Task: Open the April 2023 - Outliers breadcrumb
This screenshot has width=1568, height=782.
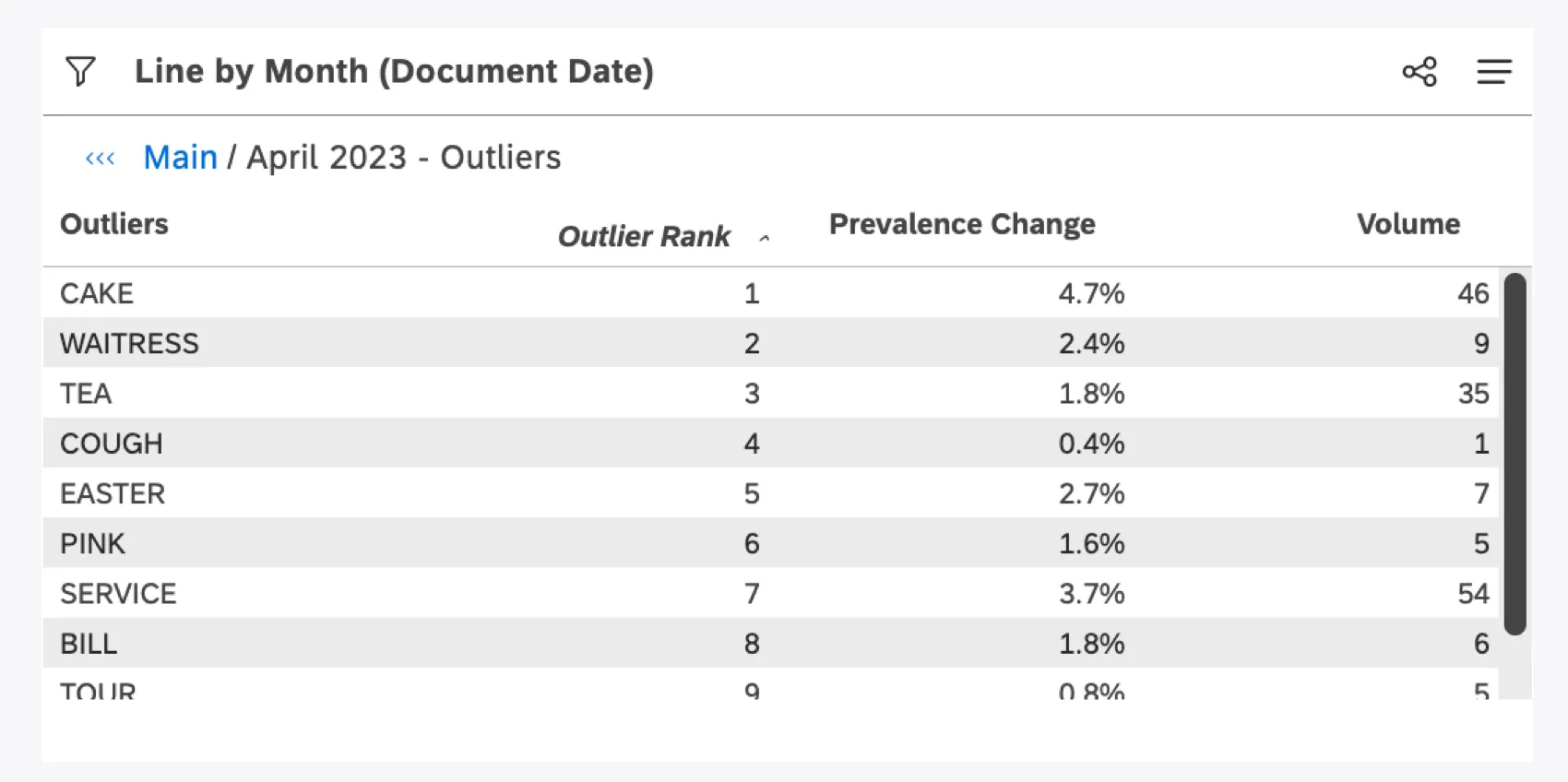Action: 403,157
